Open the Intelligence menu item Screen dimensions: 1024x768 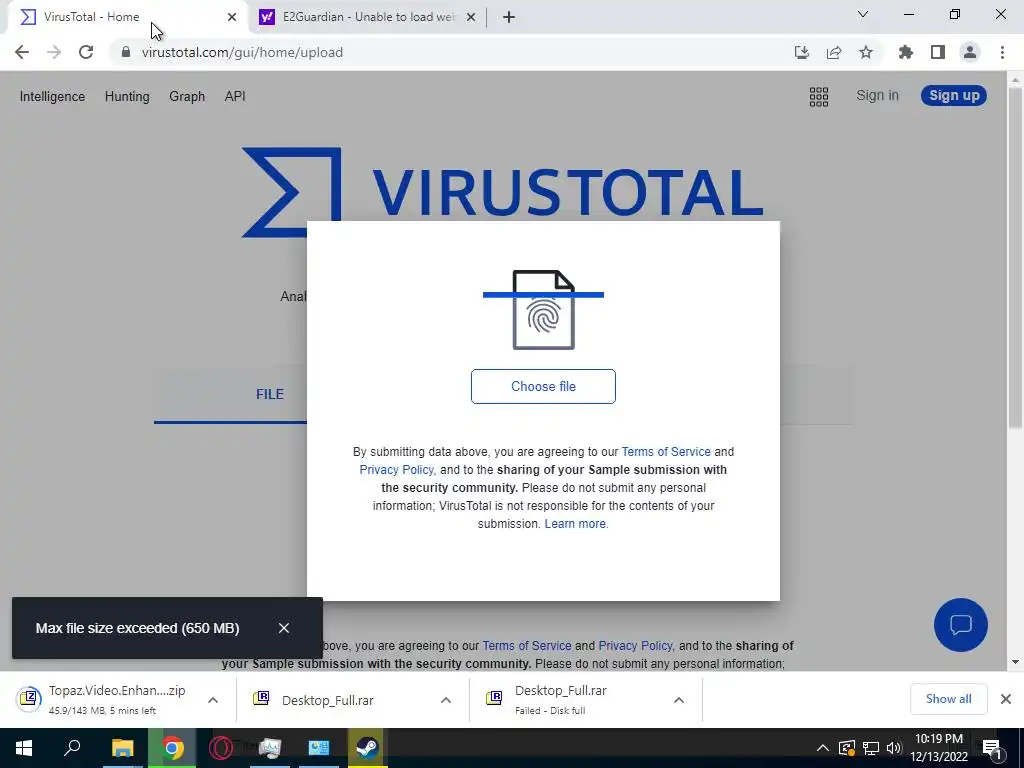click(52, 97)
